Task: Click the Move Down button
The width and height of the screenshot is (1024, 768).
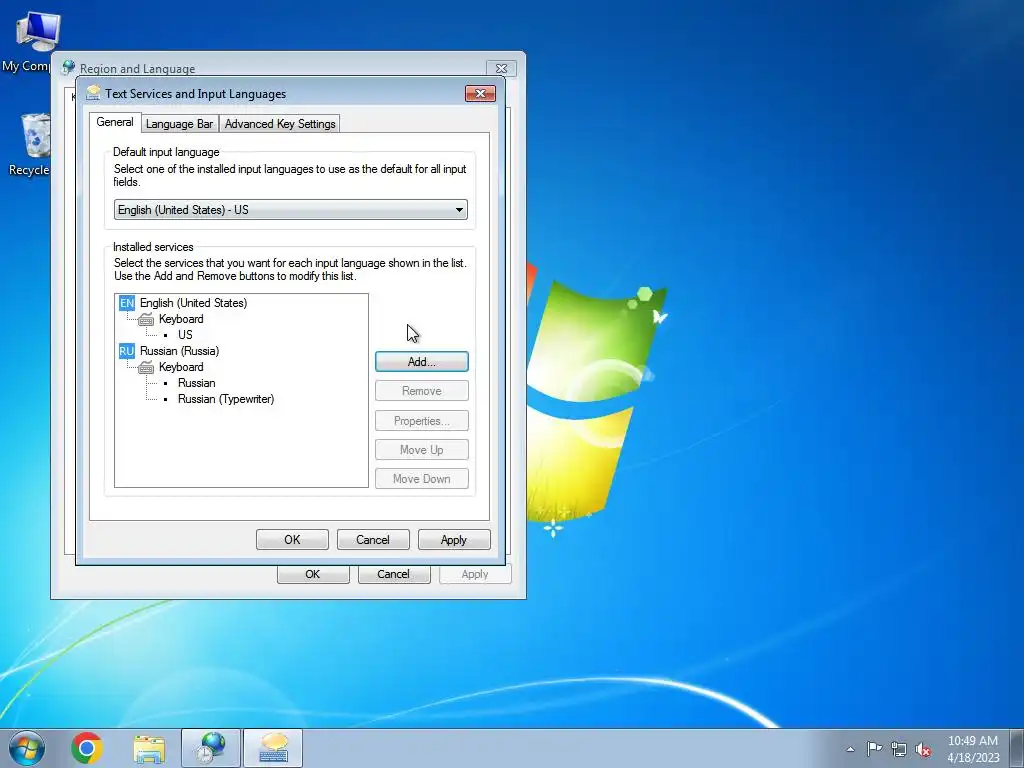Action: (422, 479)
